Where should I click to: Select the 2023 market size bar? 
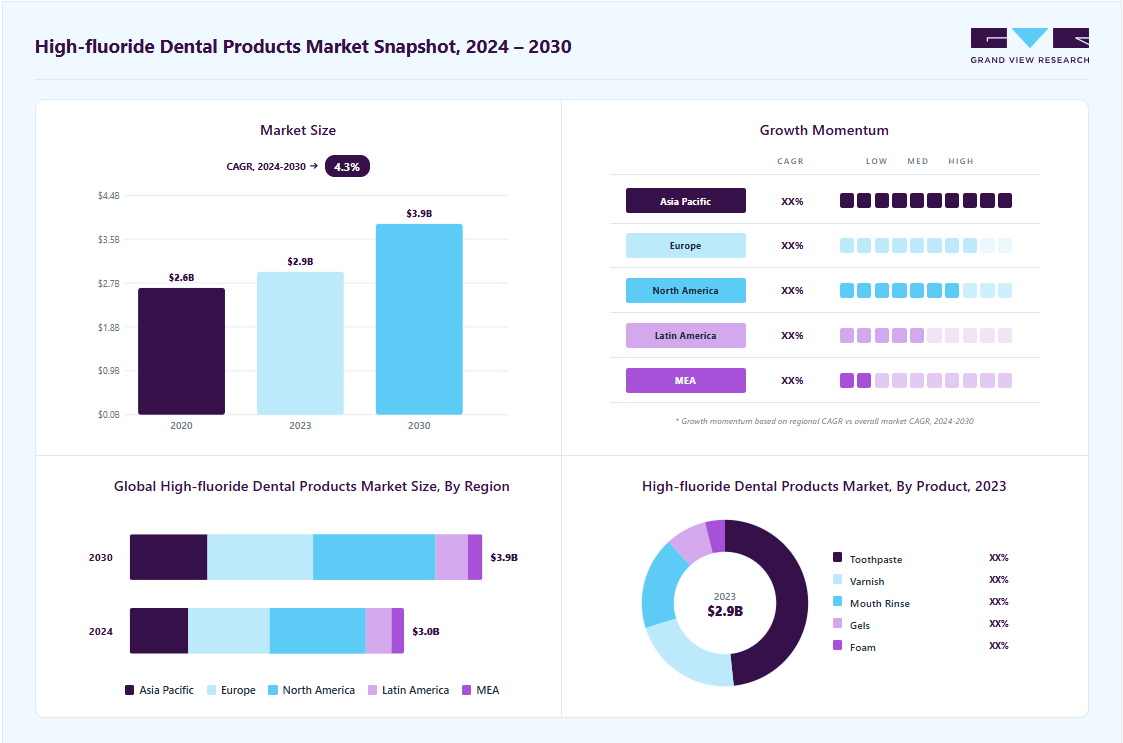tap(300, 343)
